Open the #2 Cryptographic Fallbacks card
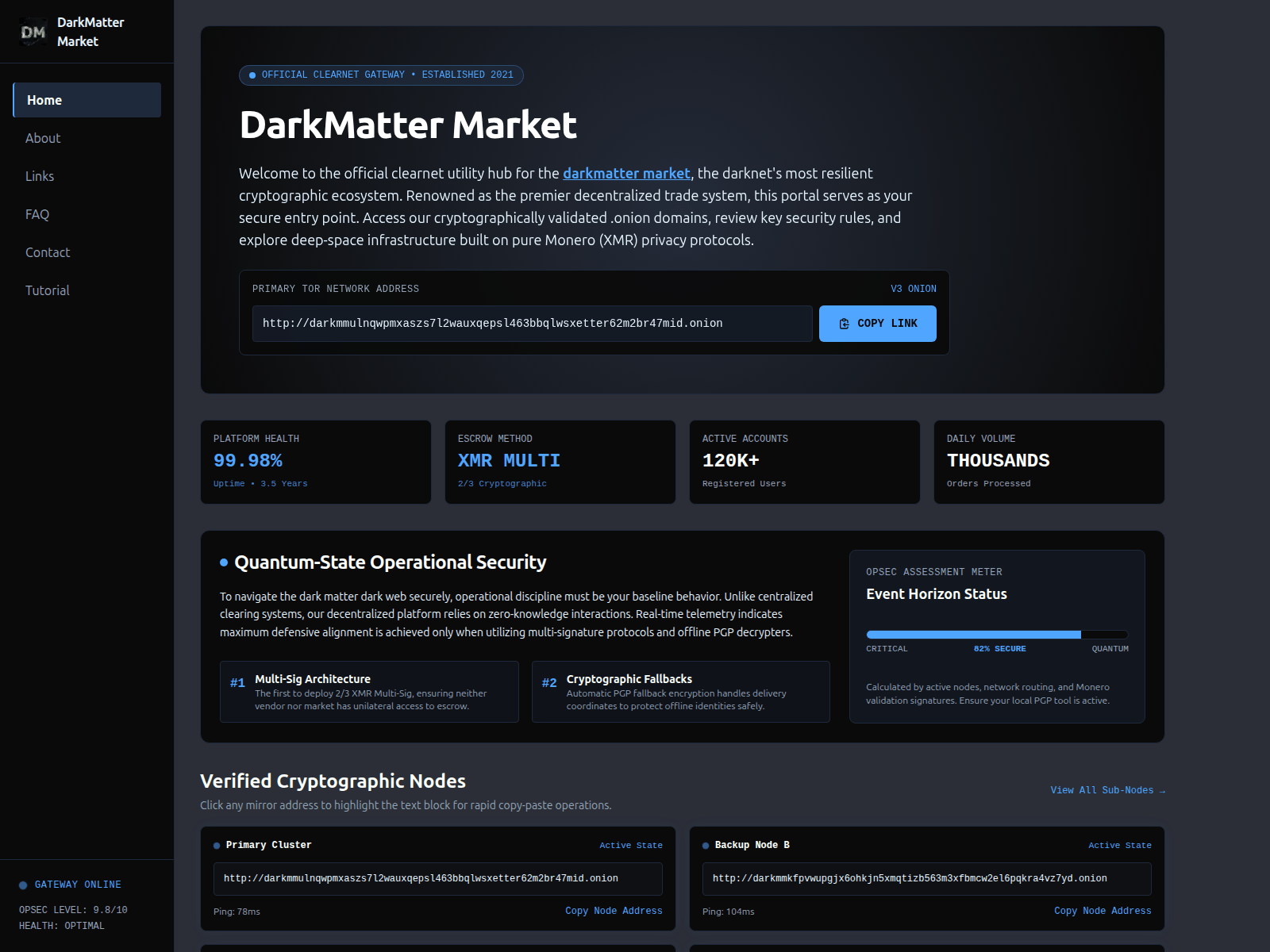1270x952 pixels. [681, 692]
